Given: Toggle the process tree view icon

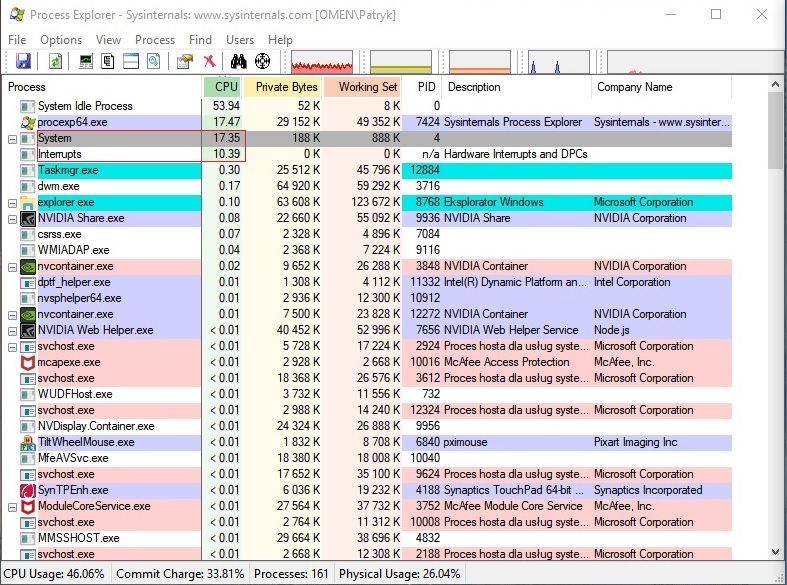Looking at the screenshot, I should pyautogui.click(x=108, y=61).
